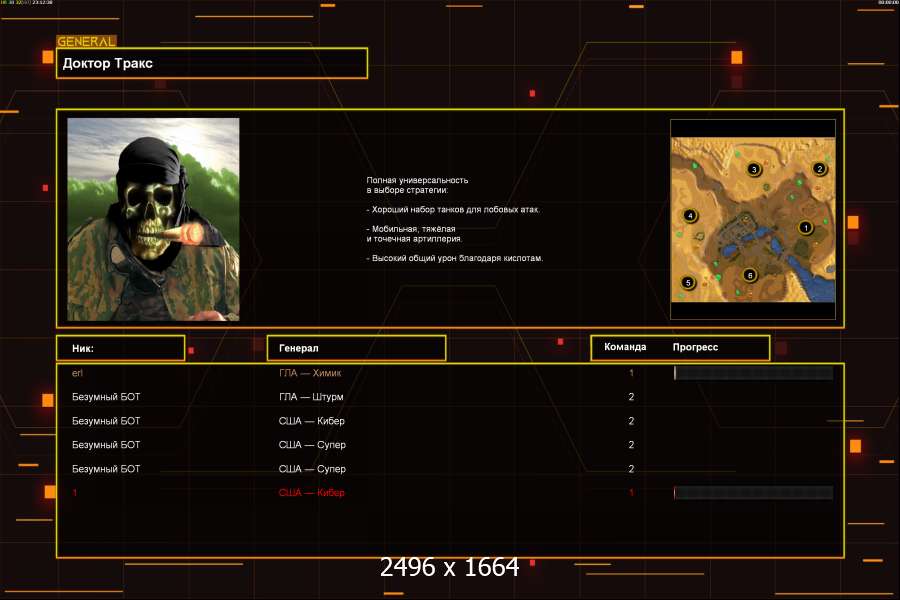Select player name erl
900x600 pixels.
[77, 373]
